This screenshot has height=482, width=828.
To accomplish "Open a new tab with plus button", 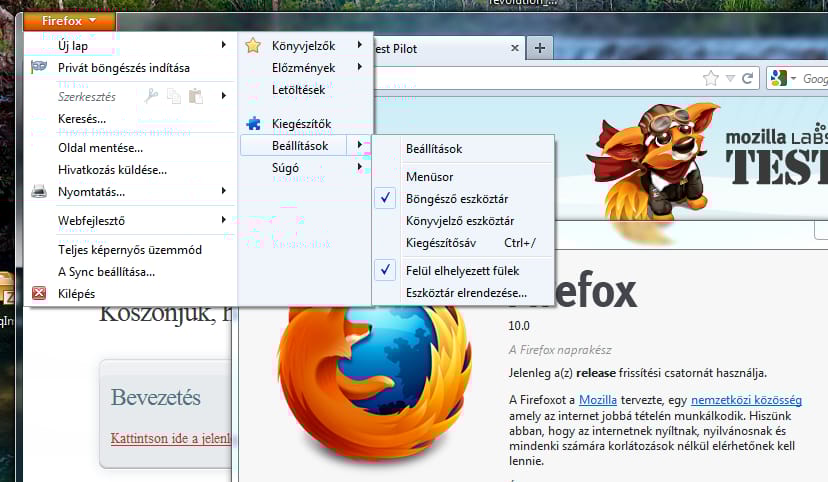I will 539,48.
